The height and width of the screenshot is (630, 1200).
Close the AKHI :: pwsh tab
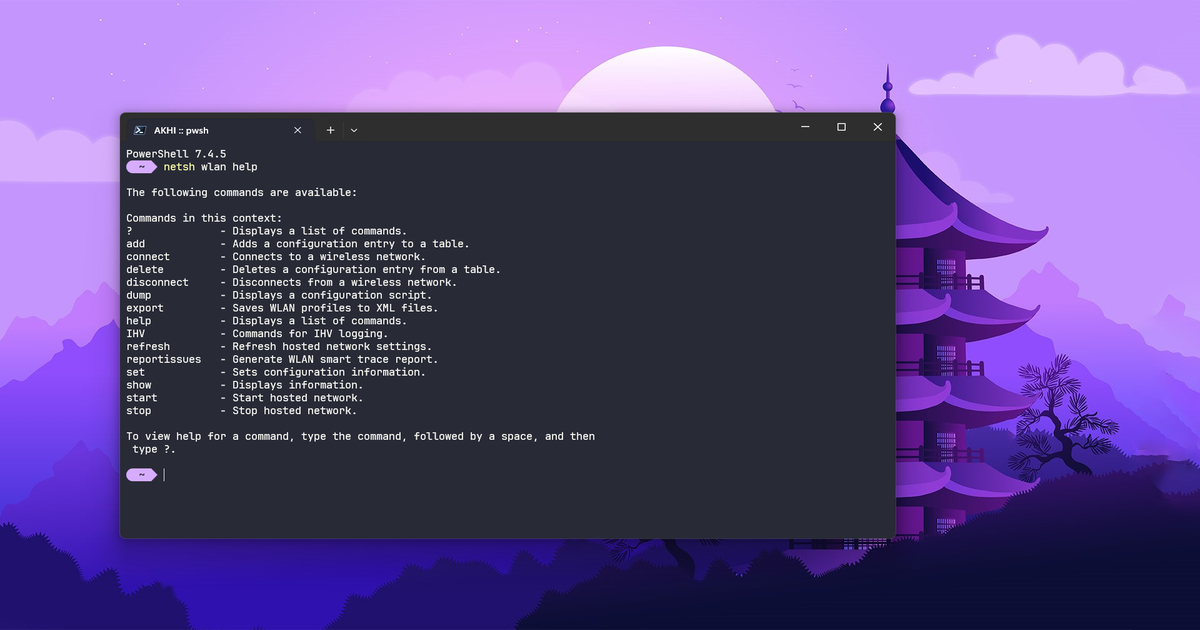(x=297, y=130)
